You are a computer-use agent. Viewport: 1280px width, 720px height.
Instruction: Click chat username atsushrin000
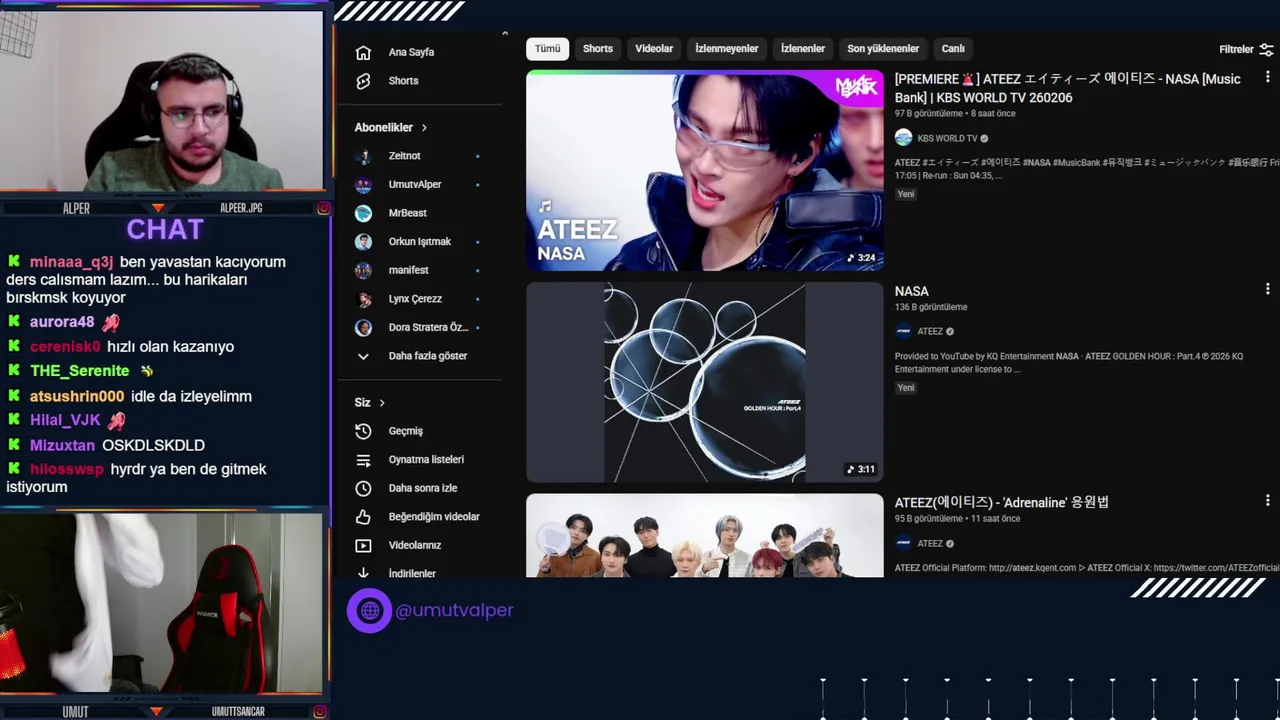pos(77,397)
